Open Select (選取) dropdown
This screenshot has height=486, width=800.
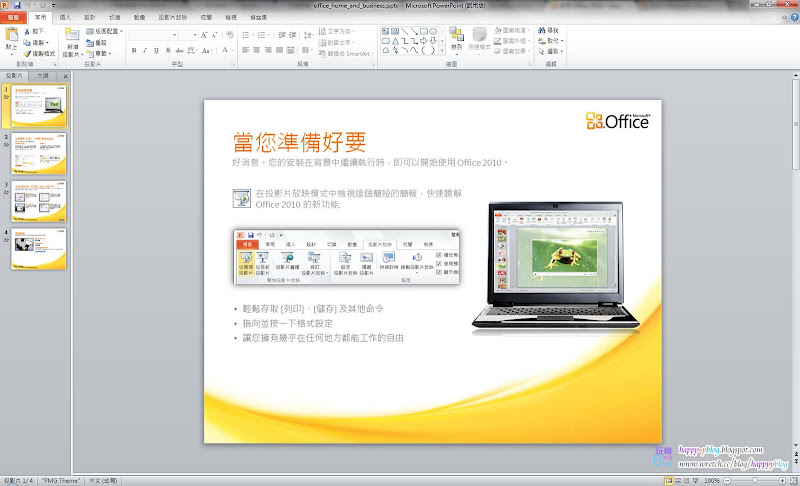pyautogui.click(x=551, y=52)
